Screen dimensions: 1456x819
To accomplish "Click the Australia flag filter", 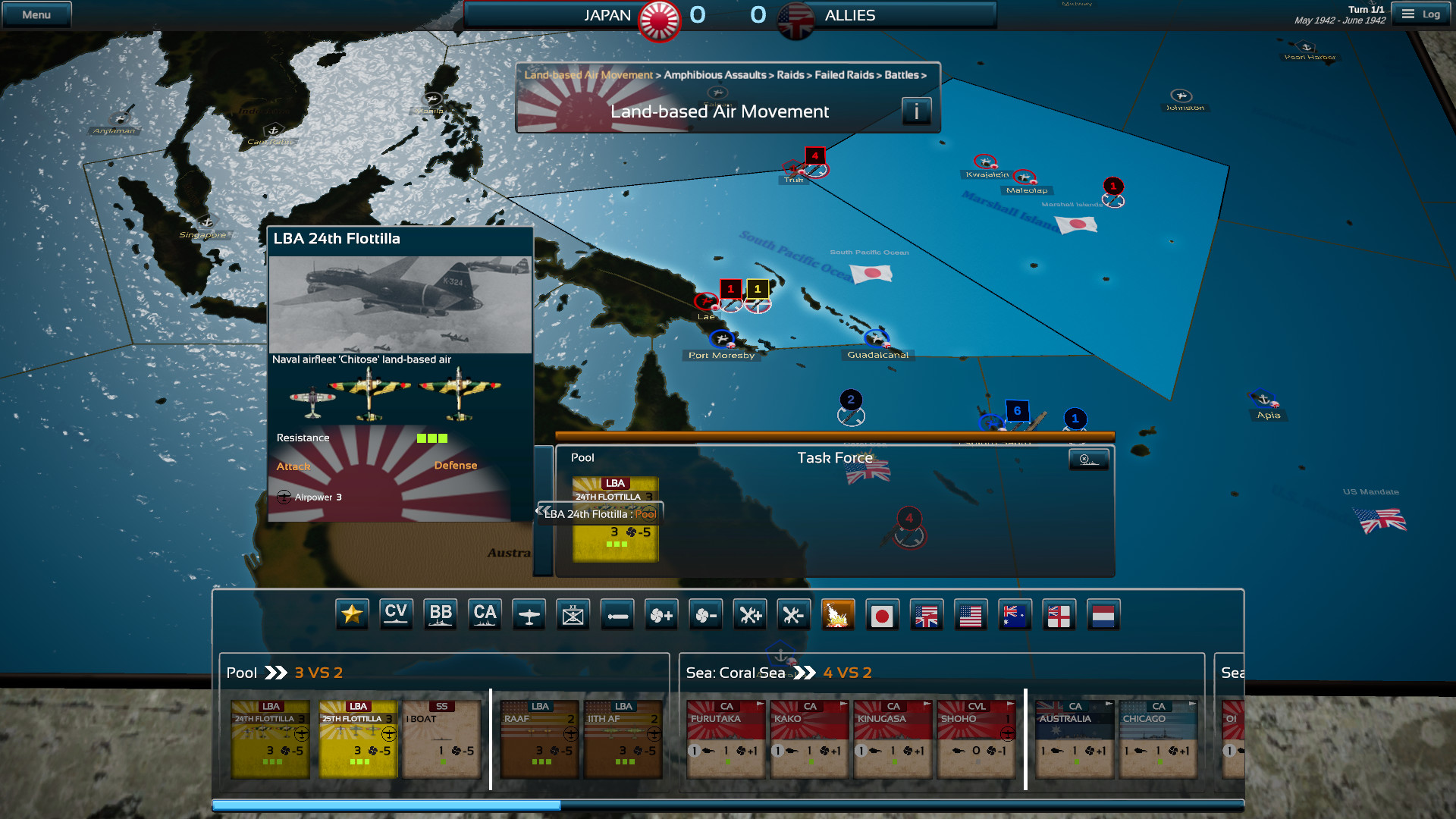I will pyautogui.click(x=1015, y=614).
